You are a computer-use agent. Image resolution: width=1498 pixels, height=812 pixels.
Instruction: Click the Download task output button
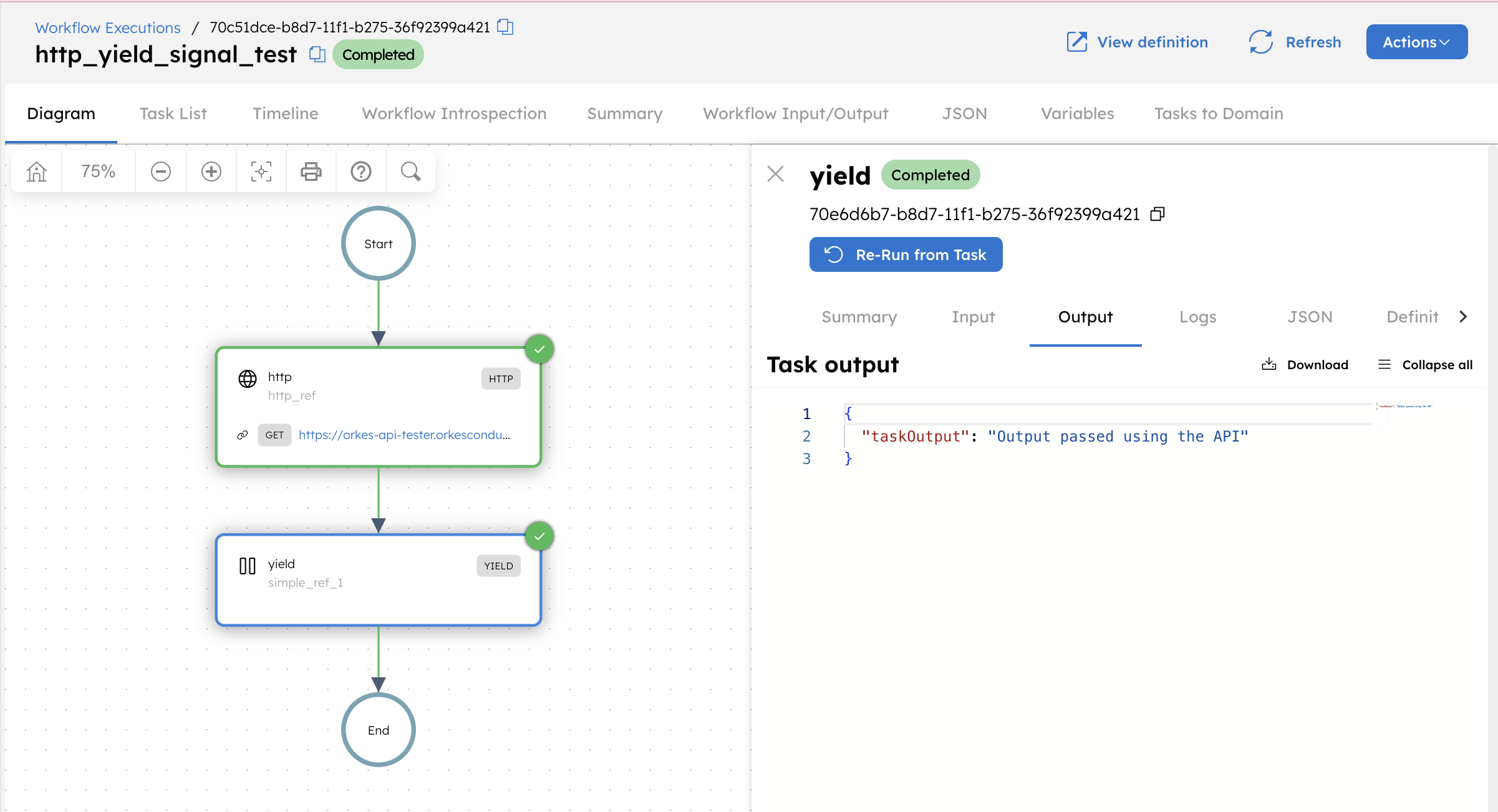[x=1305, y=365]
